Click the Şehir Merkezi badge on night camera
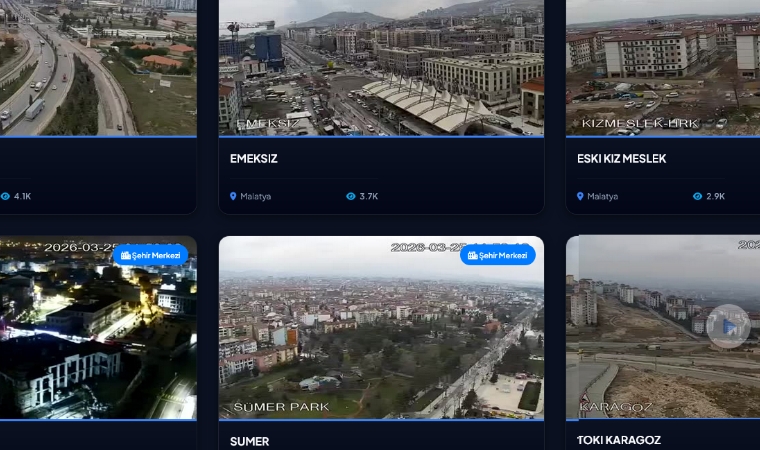The width and height of the screenshot is (760, 450). [151, 255]
